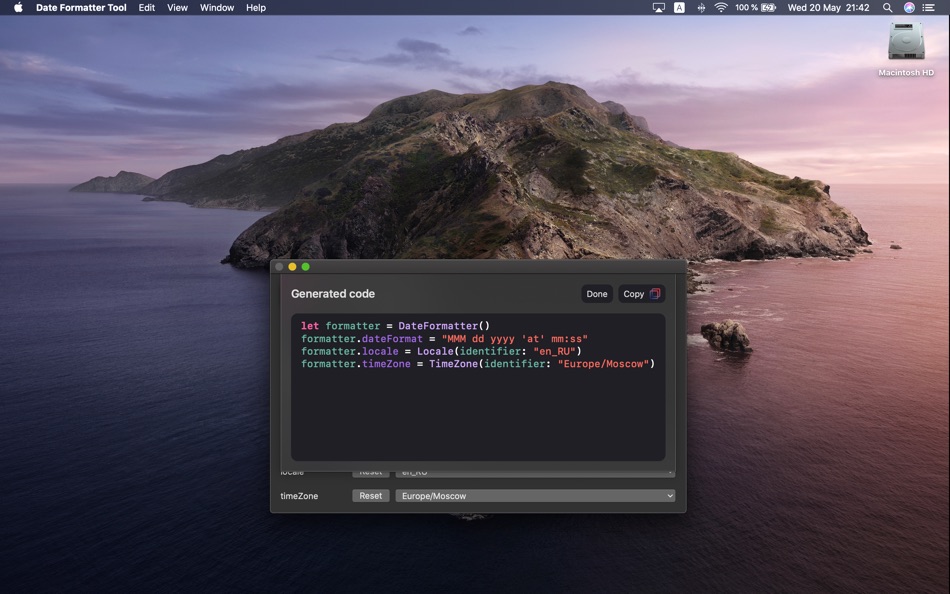The image size is (950, 594).
Task: Click the Done button
Action: 596,293
